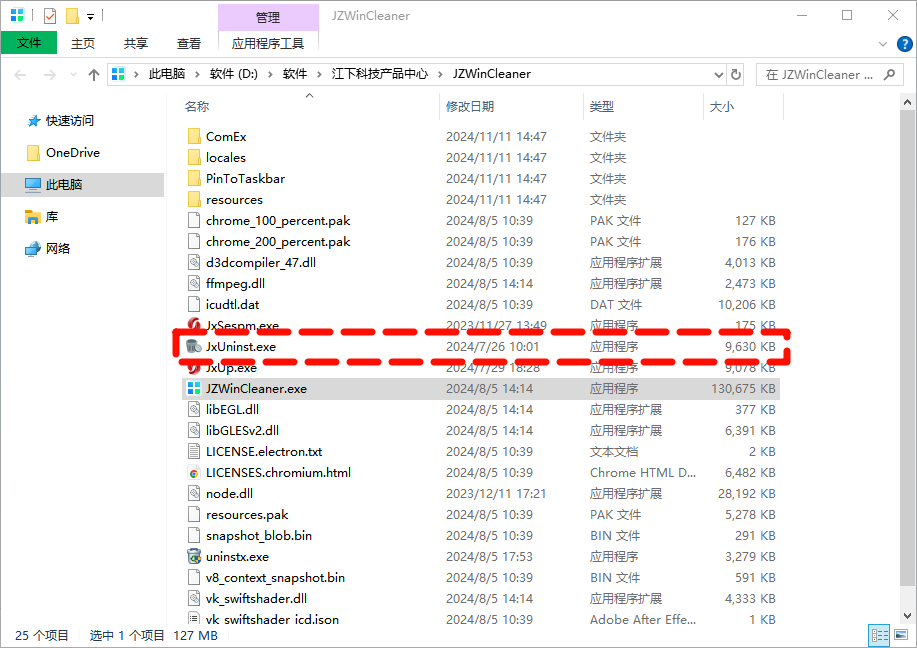This screenshot has width=917, height=648.
Task: Click the uninstx.exe recycle bin icon
Action: [194, 557]
